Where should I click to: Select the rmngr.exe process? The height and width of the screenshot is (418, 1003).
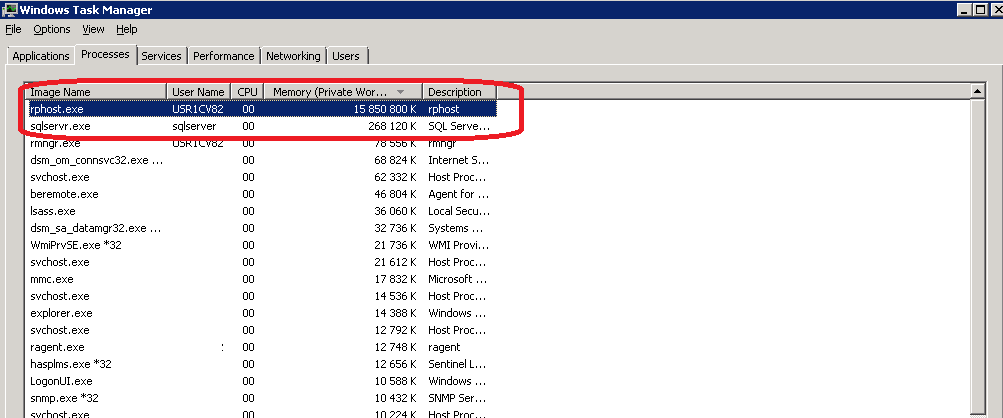[262, 143]
